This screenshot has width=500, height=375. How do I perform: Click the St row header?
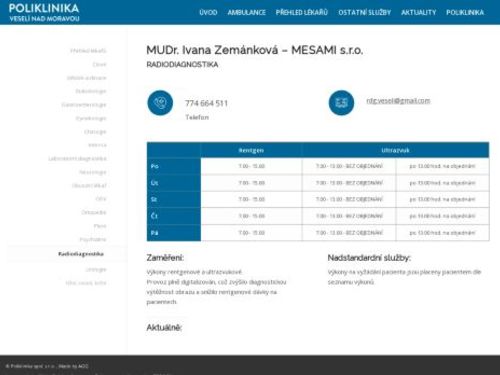click(174, 199)
